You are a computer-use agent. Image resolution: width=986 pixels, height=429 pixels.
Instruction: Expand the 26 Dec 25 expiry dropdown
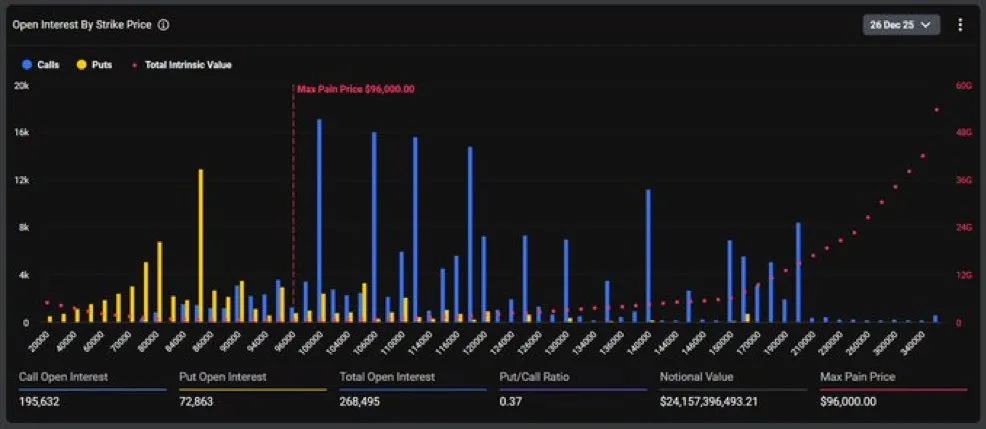point(901,24)
